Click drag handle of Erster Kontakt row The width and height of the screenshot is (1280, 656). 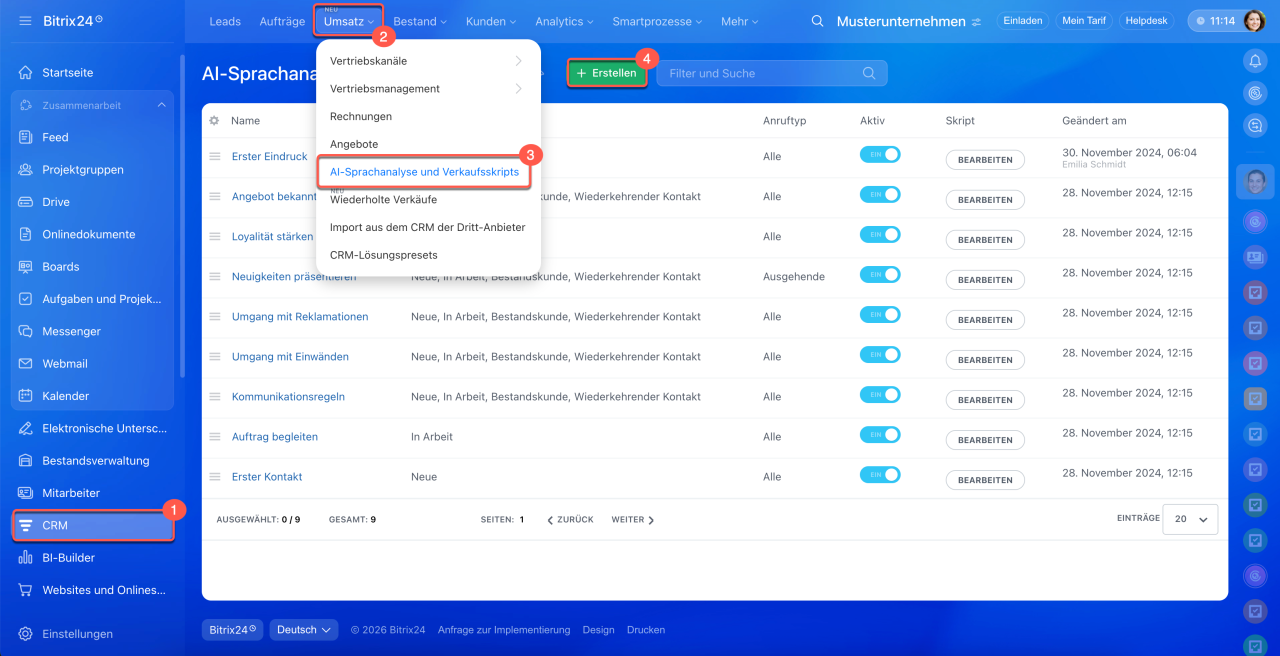point(214,477)
